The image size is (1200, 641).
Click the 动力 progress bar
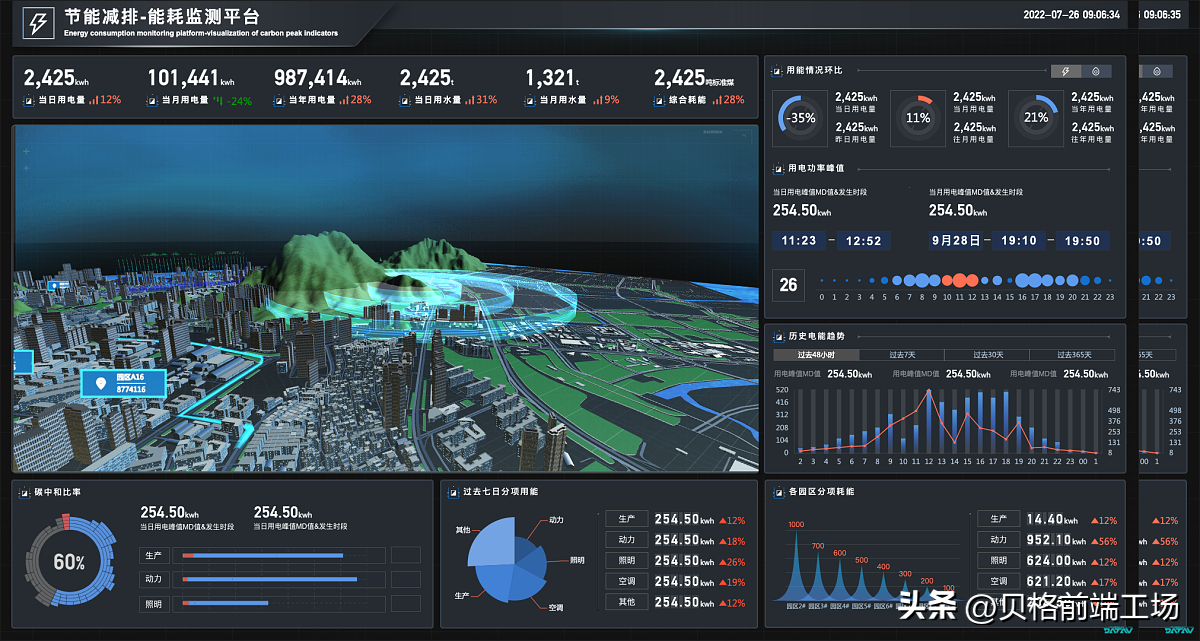[x=270, y=579]
